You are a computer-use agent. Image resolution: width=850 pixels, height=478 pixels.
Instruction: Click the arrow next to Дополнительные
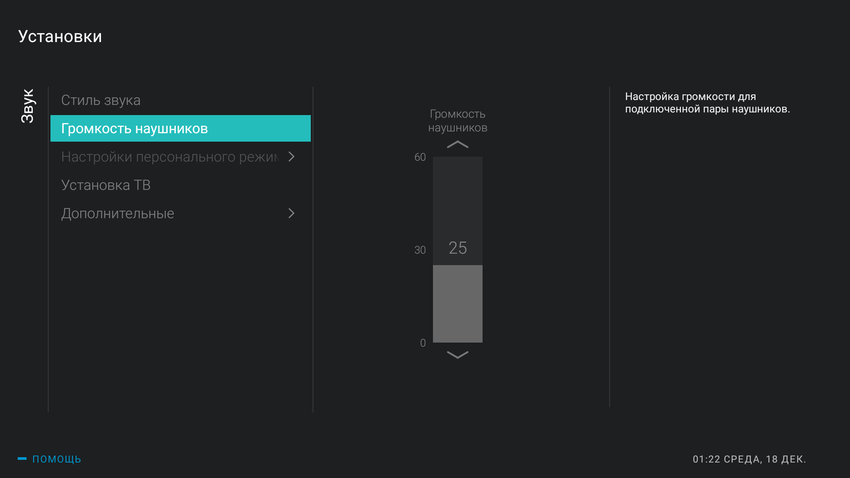pos(291,213)
